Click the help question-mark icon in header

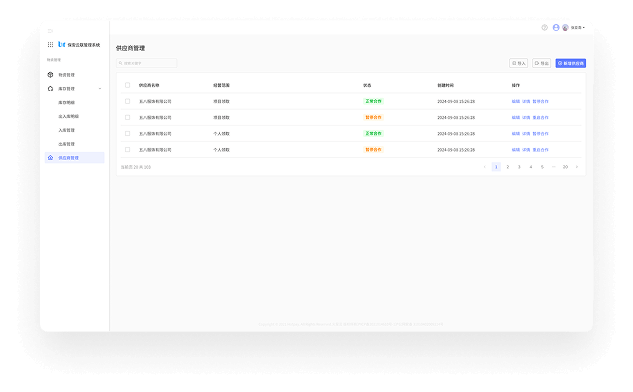pyautogui.click(x=545, y=27)
